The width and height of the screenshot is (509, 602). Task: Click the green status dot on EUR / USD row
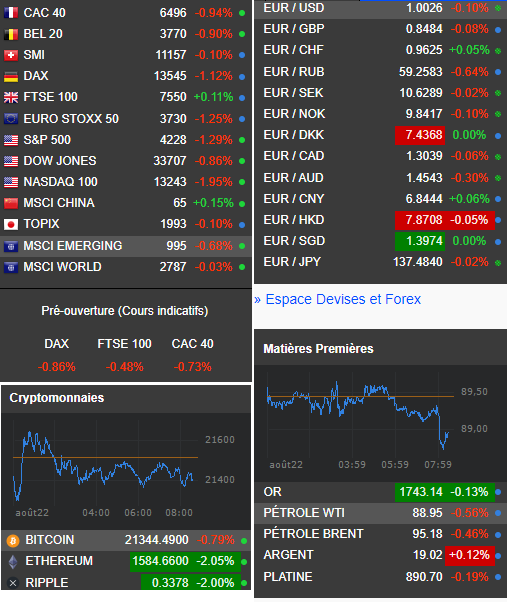click(498, 8)
